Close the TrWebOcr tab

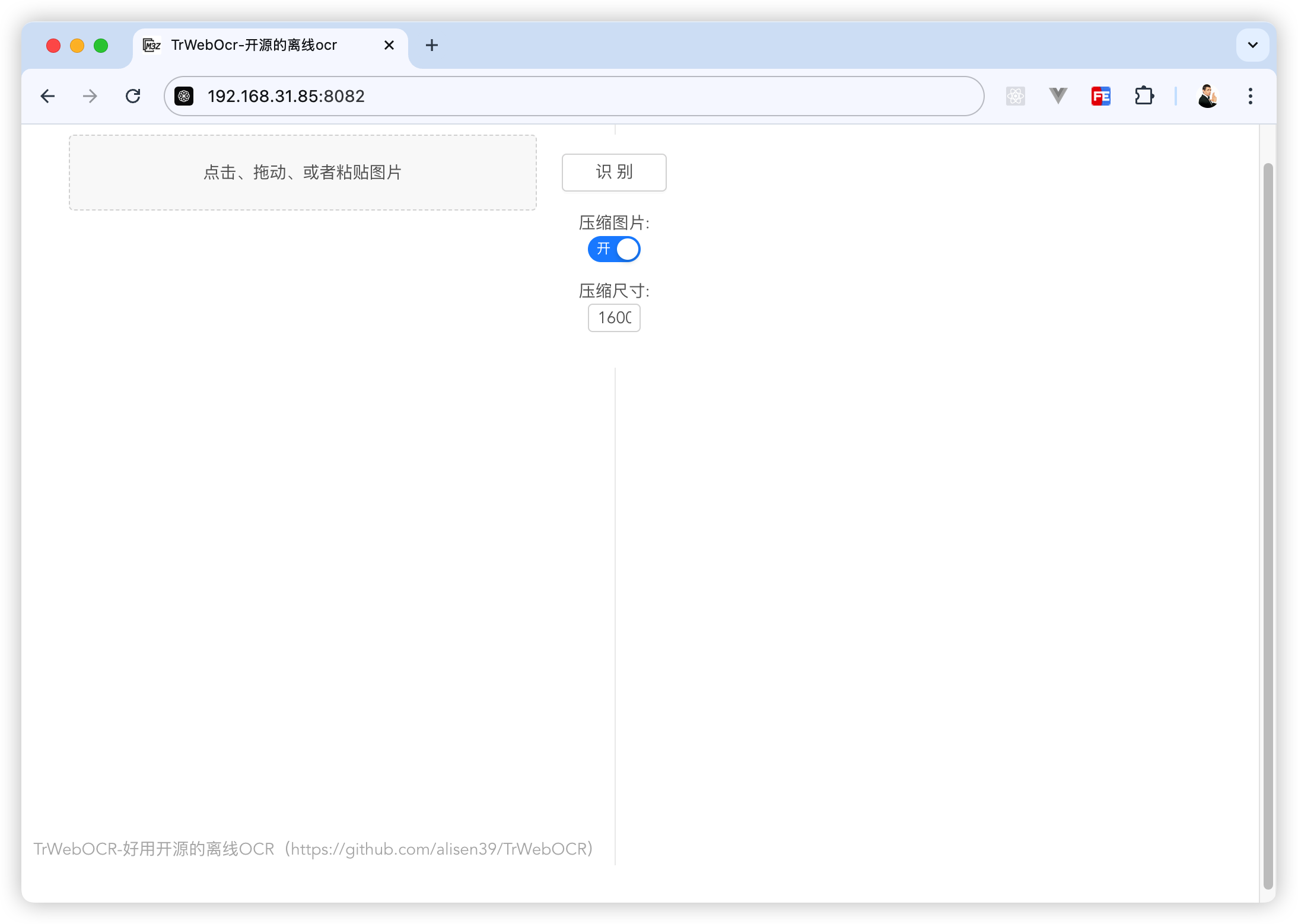389,45
